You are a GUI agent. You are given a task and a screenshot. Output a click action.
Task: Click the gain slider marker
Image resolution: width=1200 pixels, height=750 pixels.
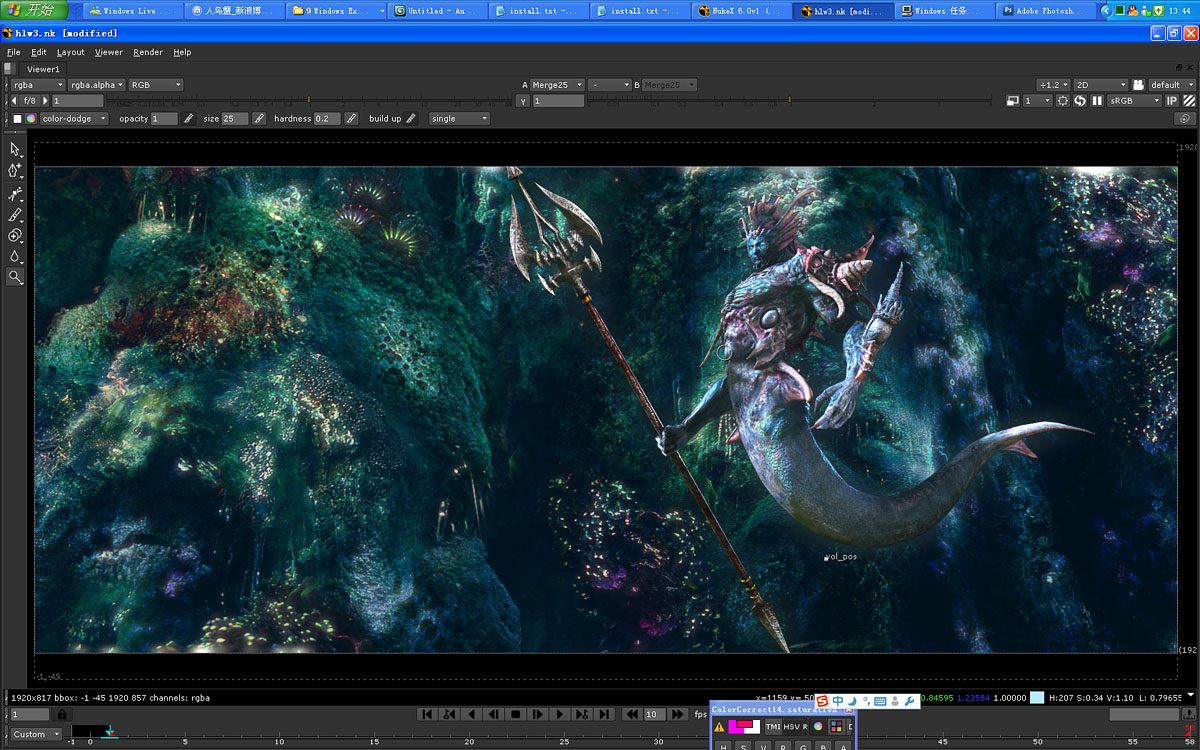pos(309,99)
